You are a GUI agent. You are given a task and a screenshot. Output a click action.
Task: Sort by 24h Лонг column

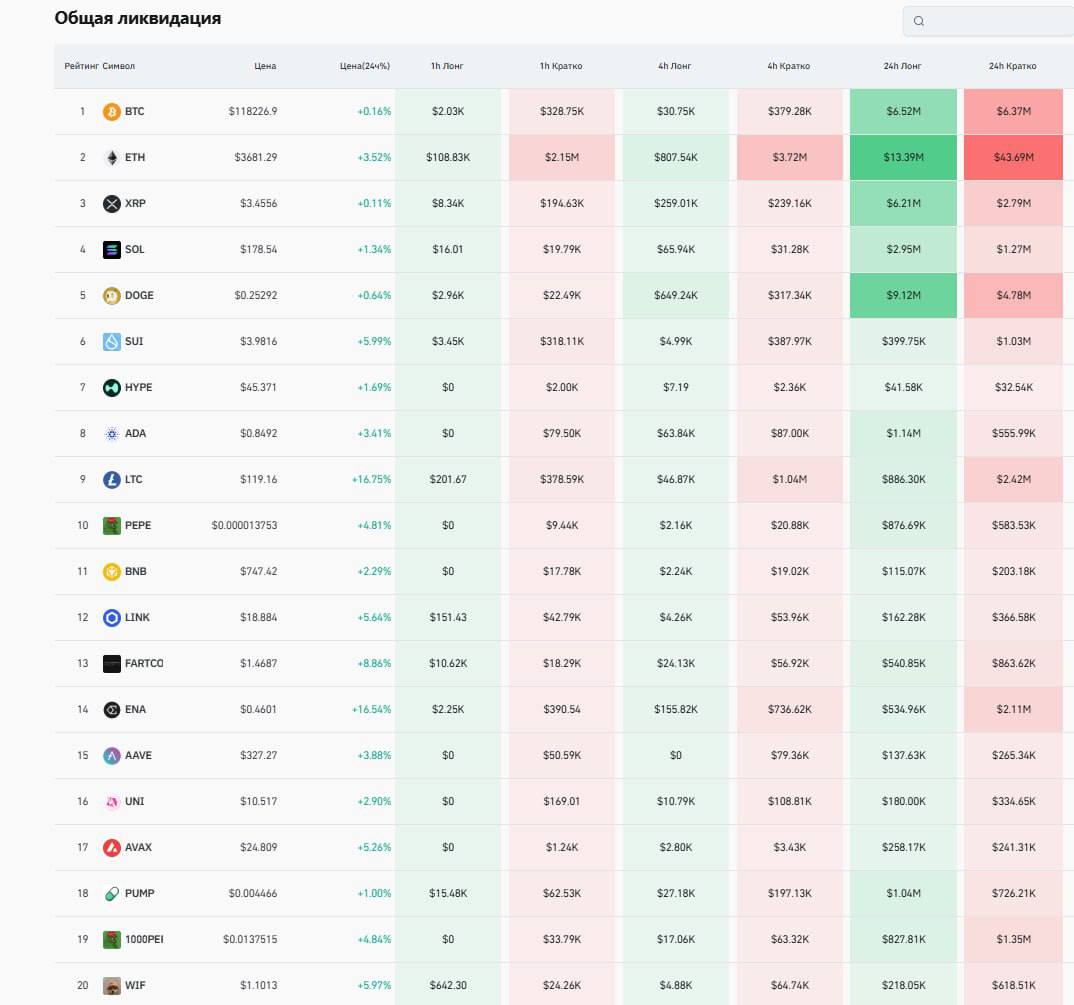(x=902, y=66)
